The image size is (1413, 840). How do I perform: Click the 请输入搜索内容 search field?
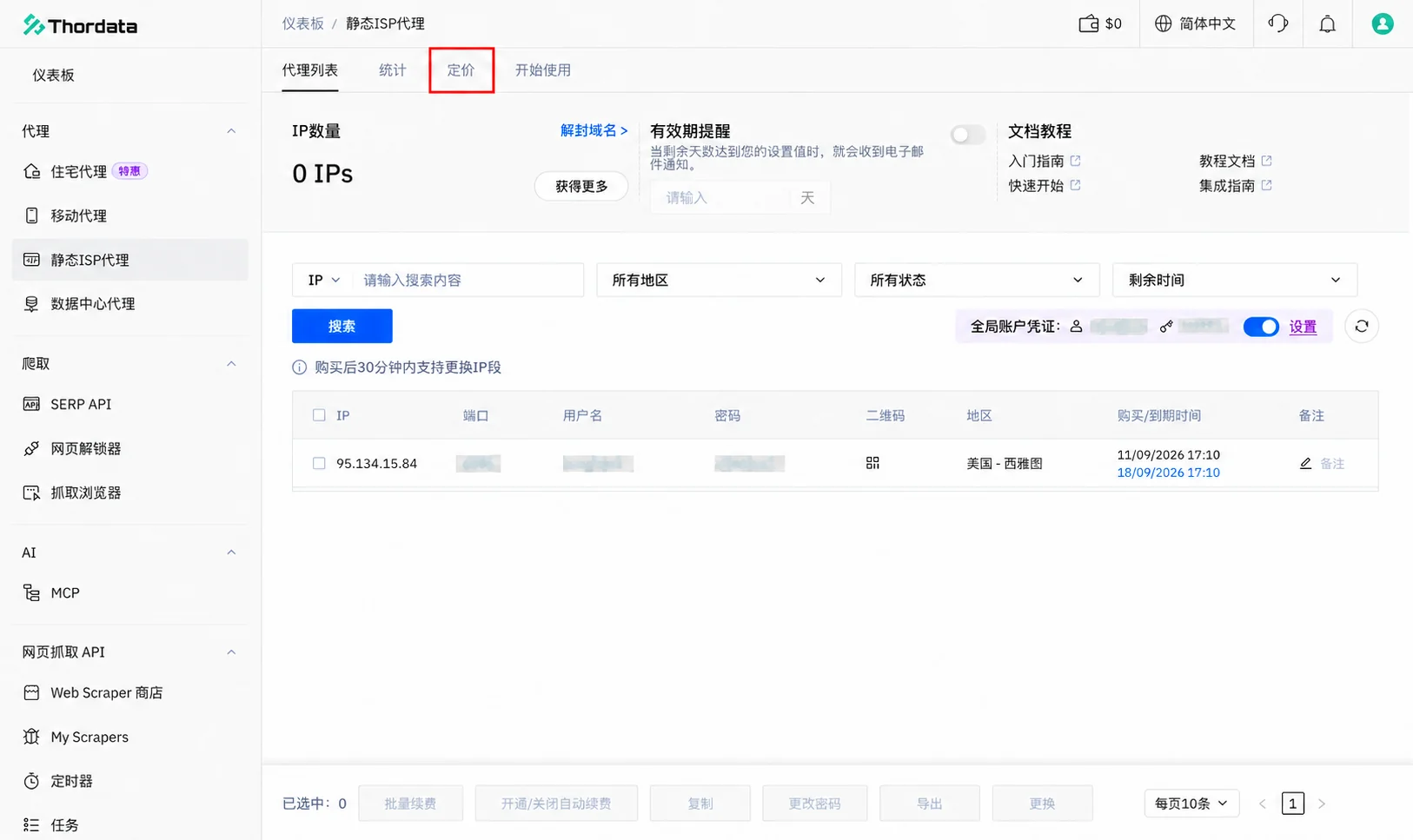[x=468, y=280]
